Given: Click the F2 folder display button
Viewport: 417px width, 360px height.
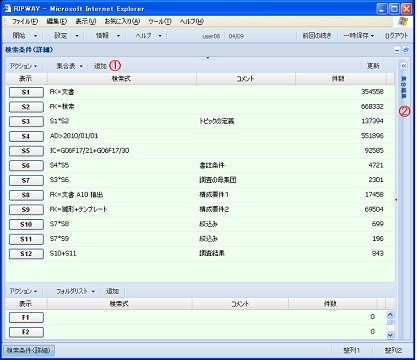Looking at the screenshot, I should pos(26,332).
